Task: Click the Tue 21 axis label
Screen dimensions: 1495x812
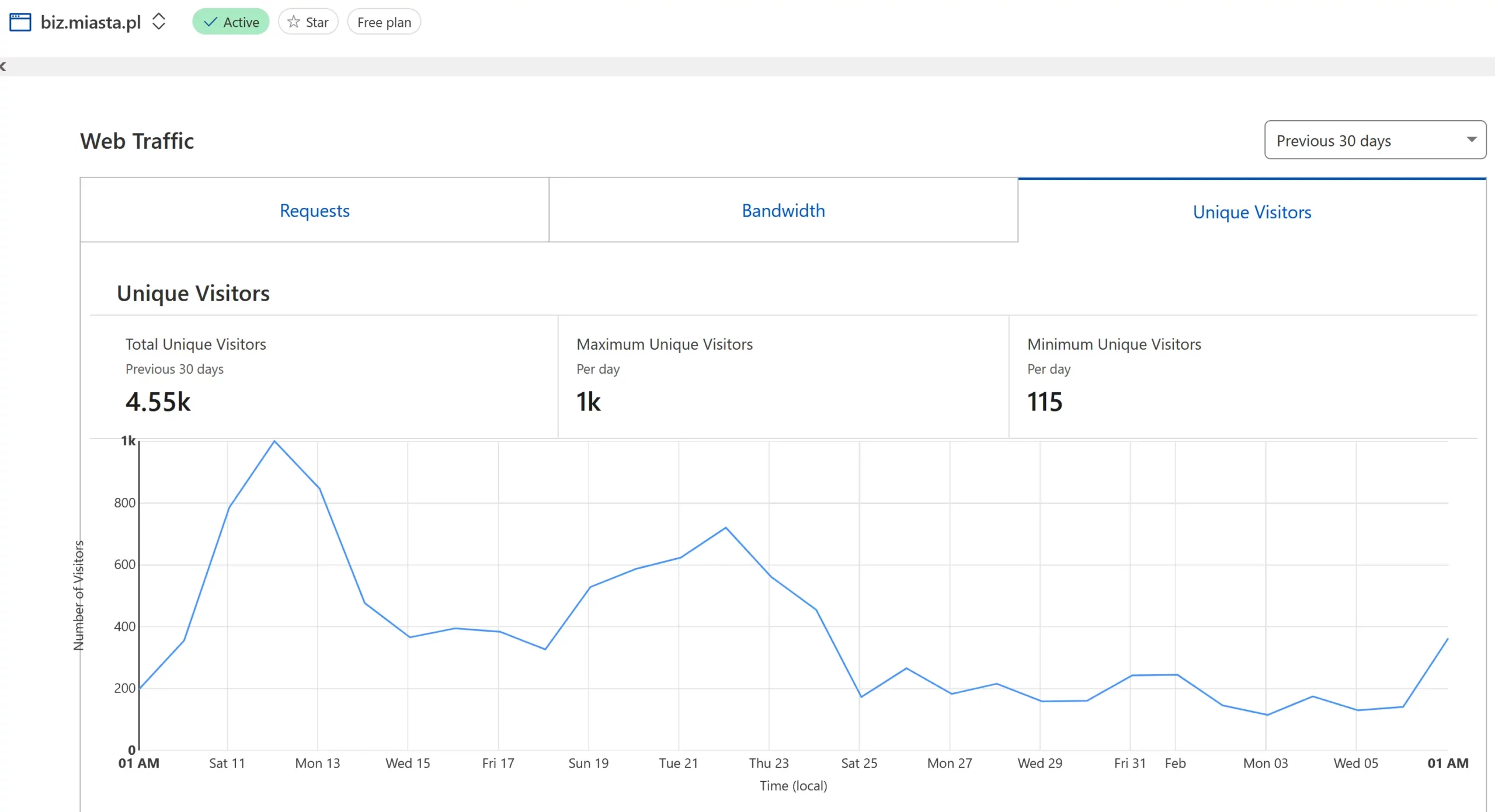Action: point(678,763)
